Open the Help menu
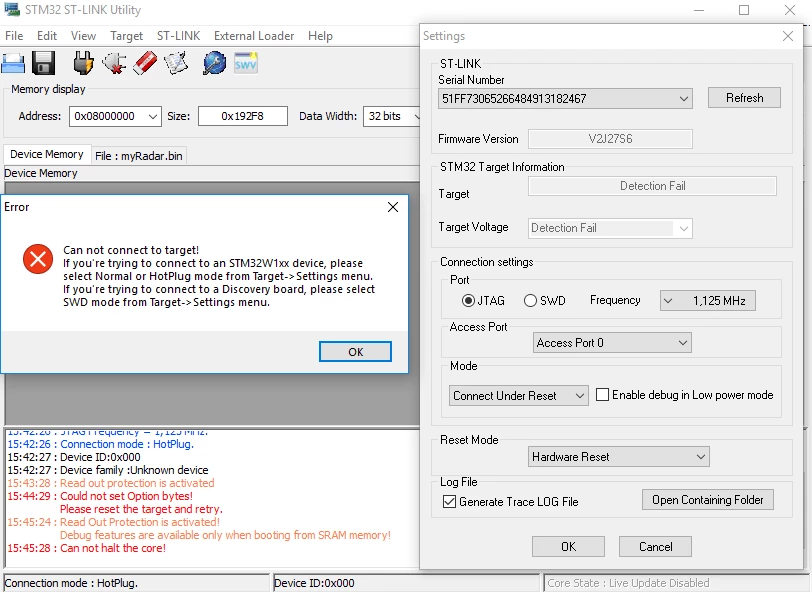This screenshot has height=593, width=812. 320,36
